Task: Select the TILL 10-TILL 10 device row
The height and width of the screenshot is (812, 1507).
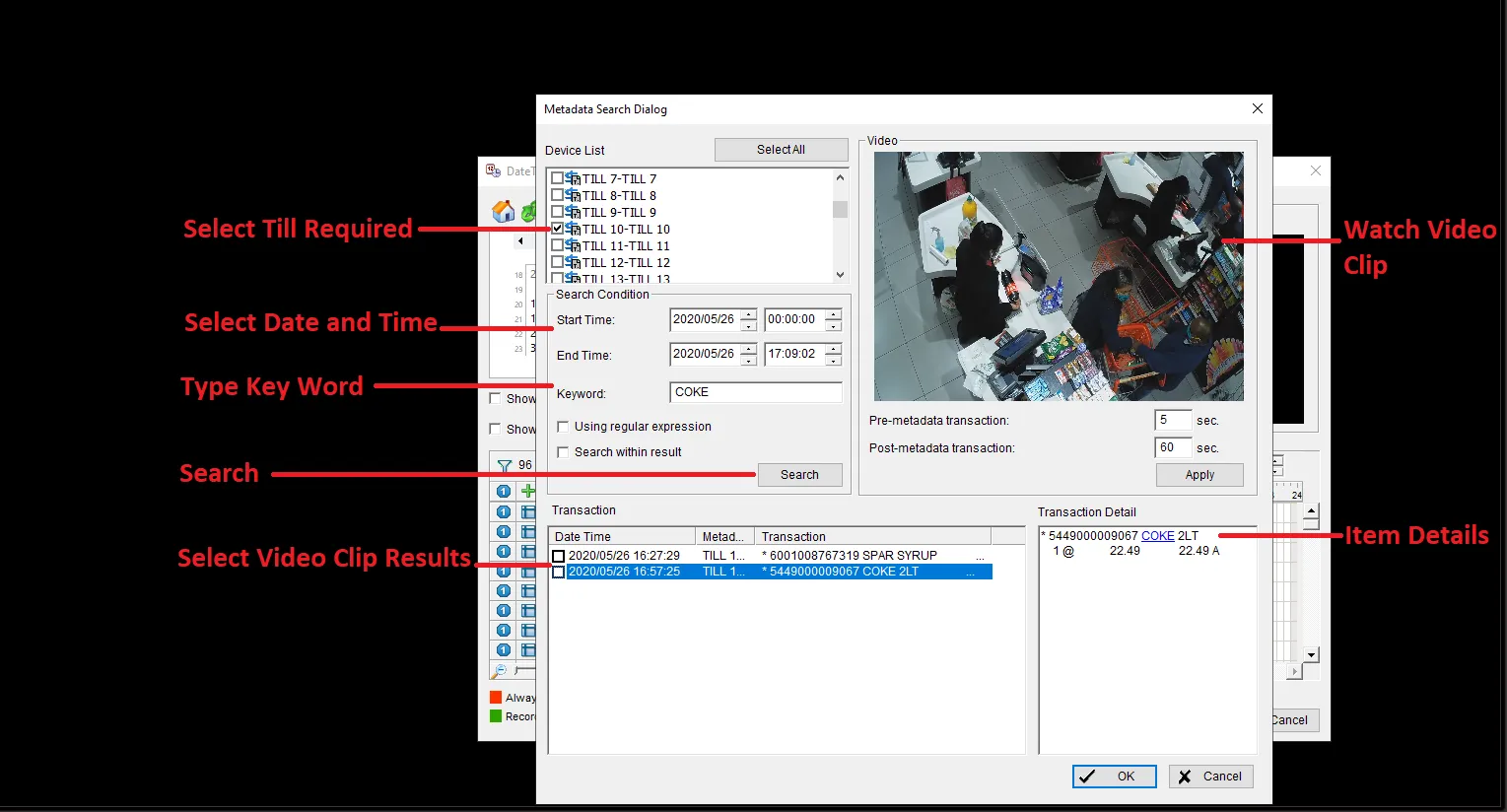Action: coord(626,229)
